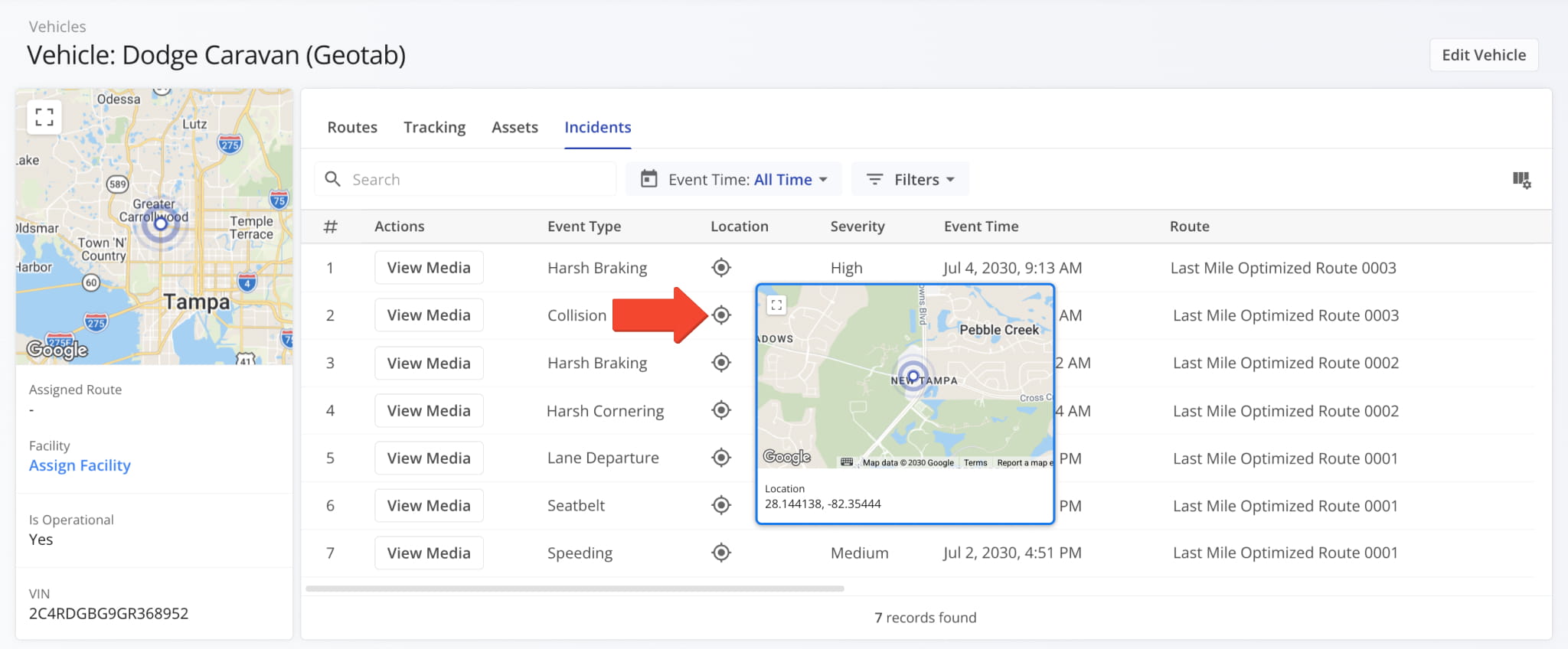Click event time Jul 2, 2030, 4:51 PM

click(x=1012, y=553)
